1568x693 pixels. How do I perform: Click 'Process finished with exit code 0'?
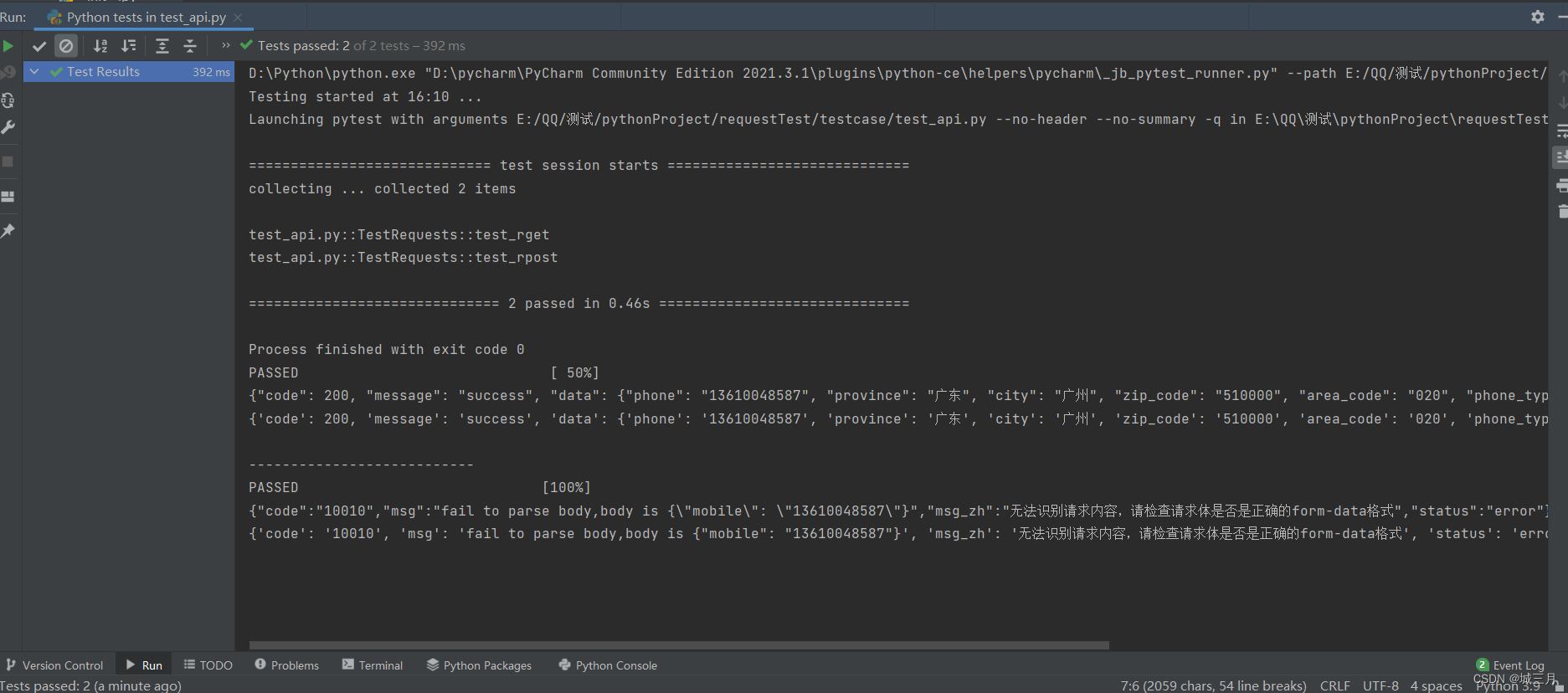click(x=386, y=350)
